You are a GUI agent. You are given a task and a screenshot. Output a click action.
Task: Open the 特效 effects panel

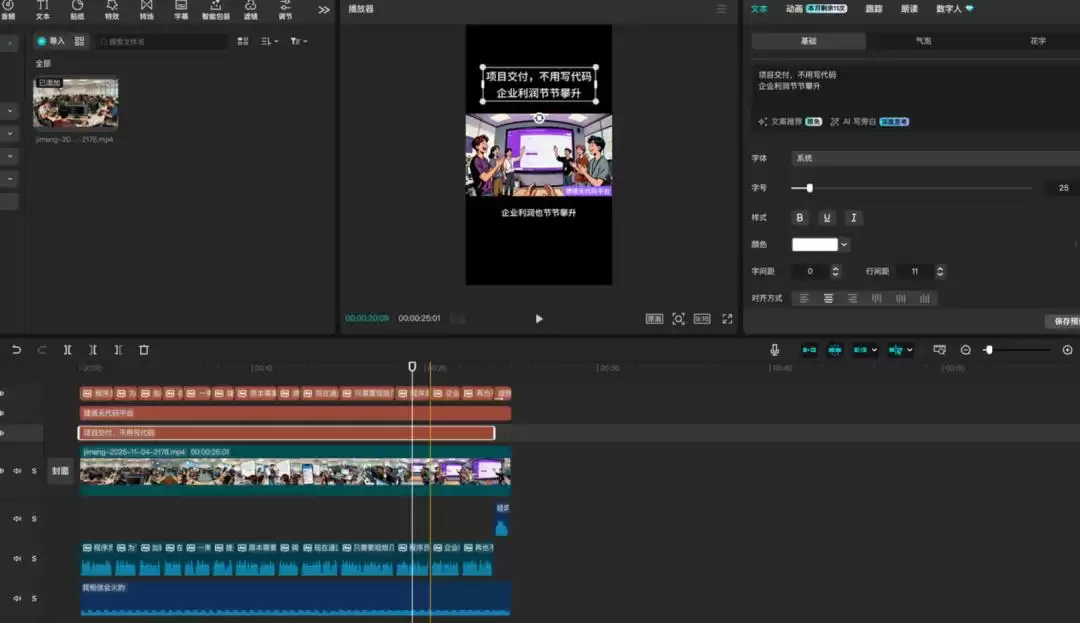pos(111,9)
